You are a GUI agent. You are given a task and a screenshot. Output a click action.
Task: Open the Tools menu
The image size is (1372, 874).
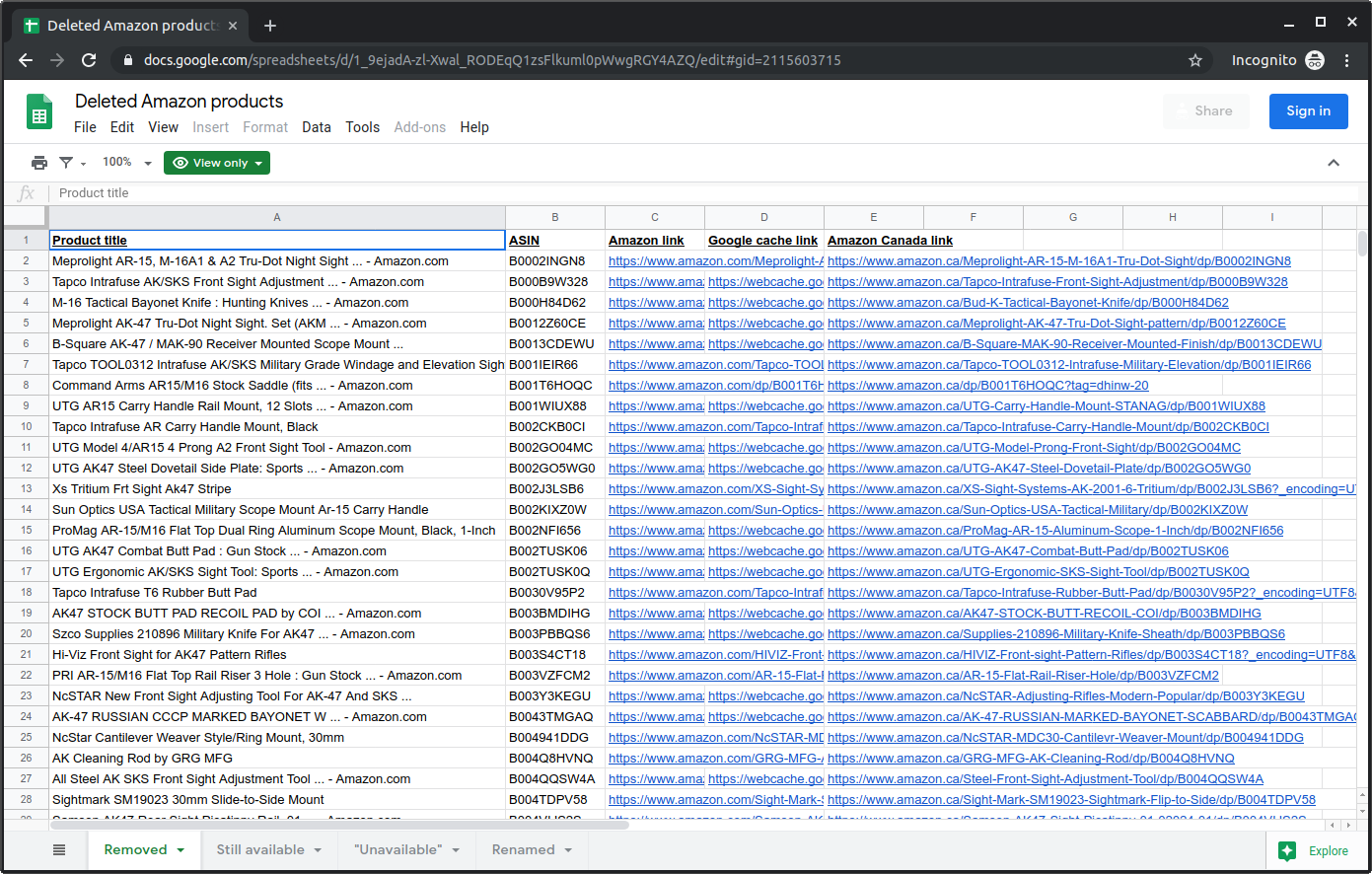coord(362,127)
